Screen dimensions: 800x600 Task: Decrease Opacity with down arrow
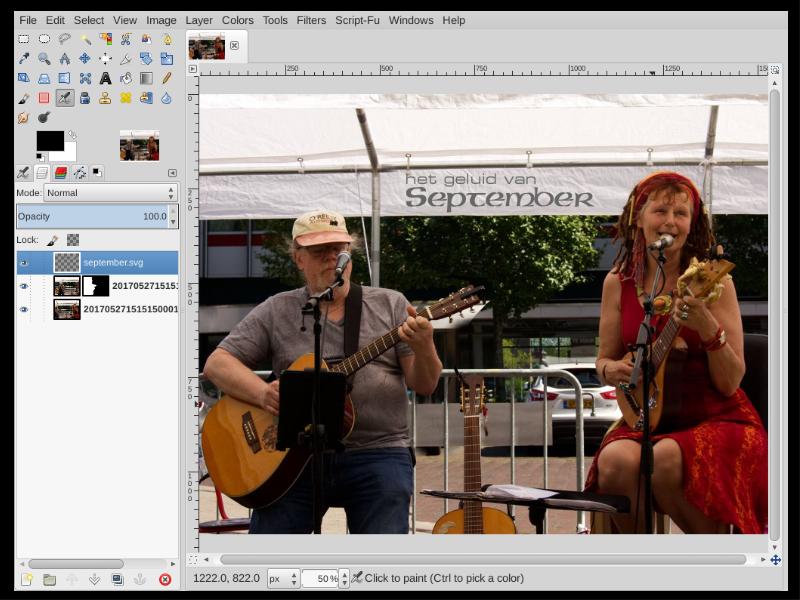tap(173, 222)
